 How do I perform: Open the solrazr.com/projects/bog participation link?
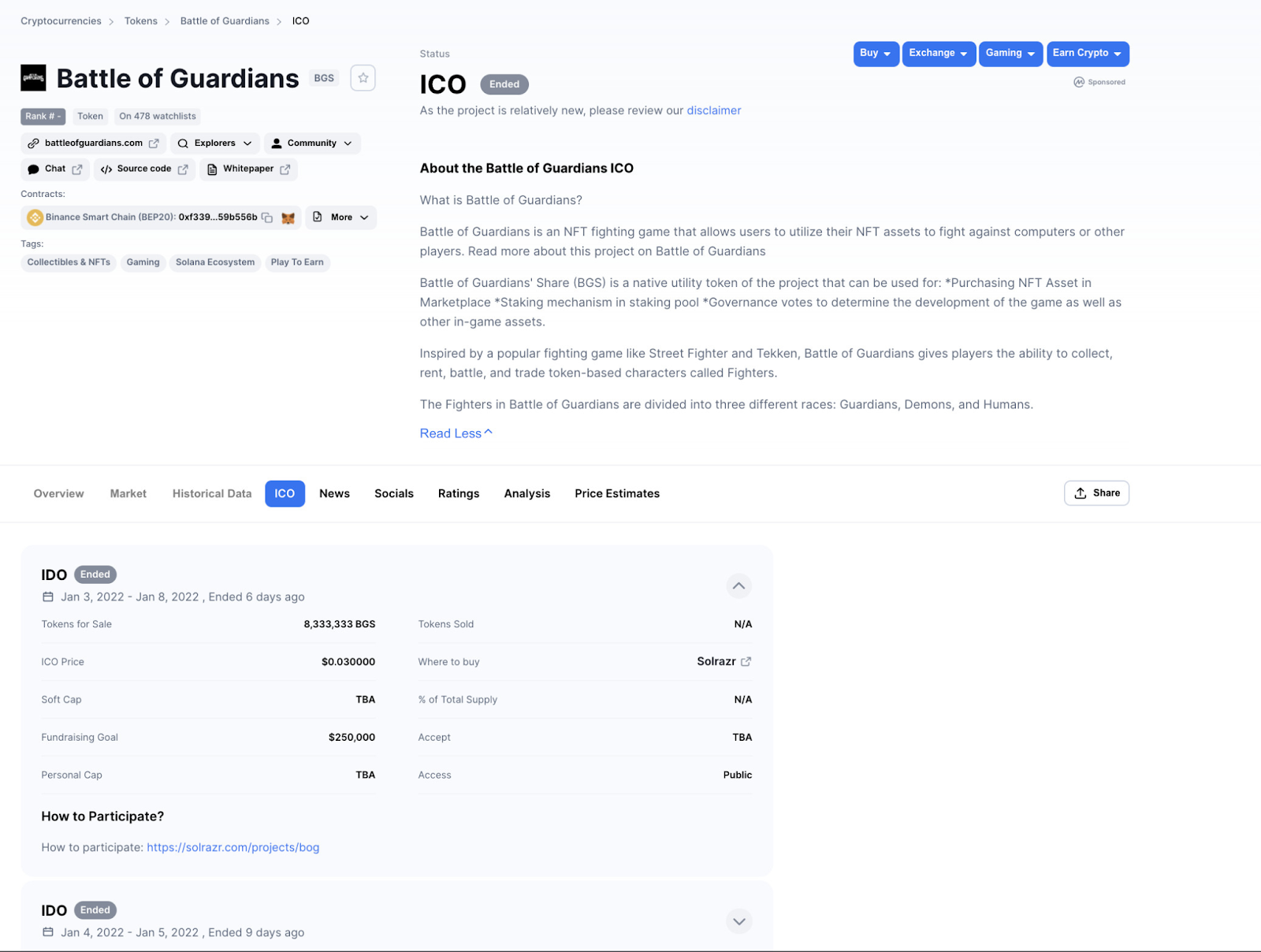coord(233,848)
